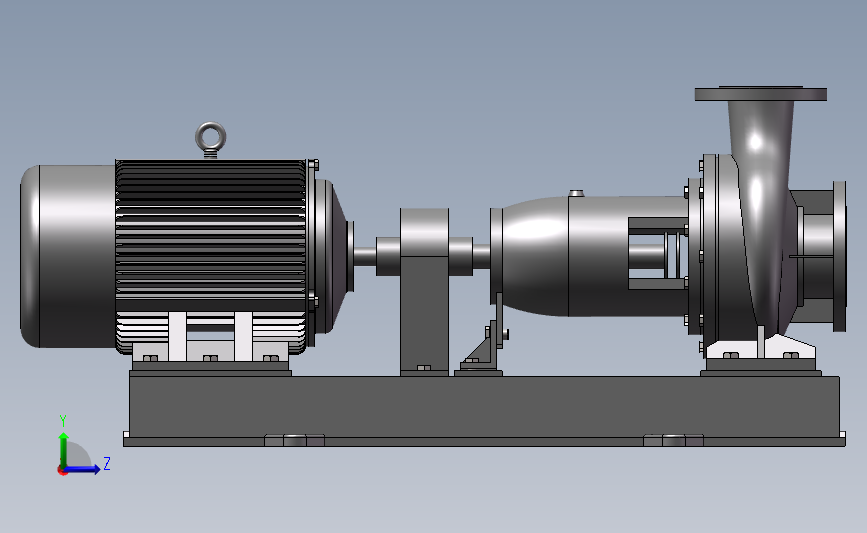Select the motor fan cover at left end
This screenshot has width=867, height=533.
[67, 256]
